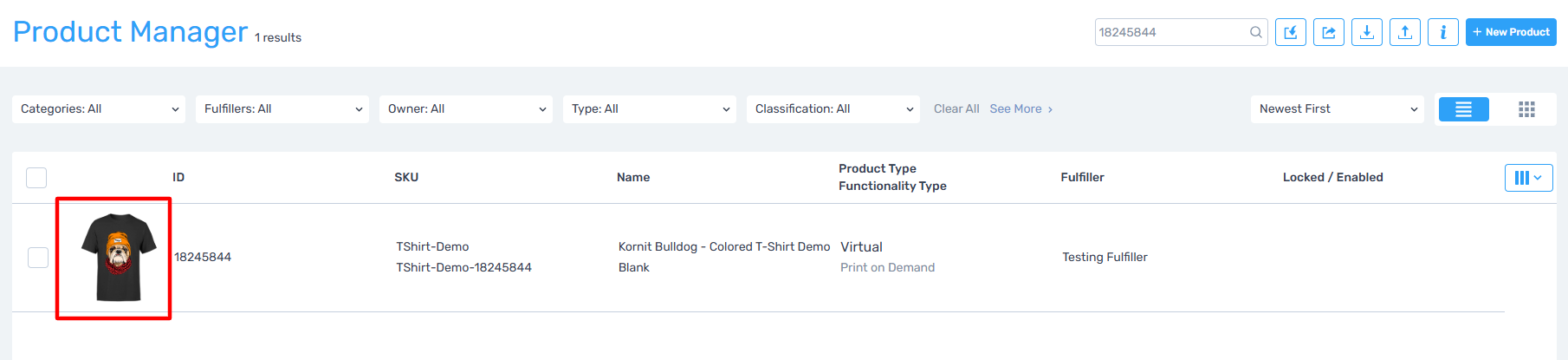This screenshot has width=1568, height=360.
Task: Switch to grid view layout
Action: [x=1526, y=109]
